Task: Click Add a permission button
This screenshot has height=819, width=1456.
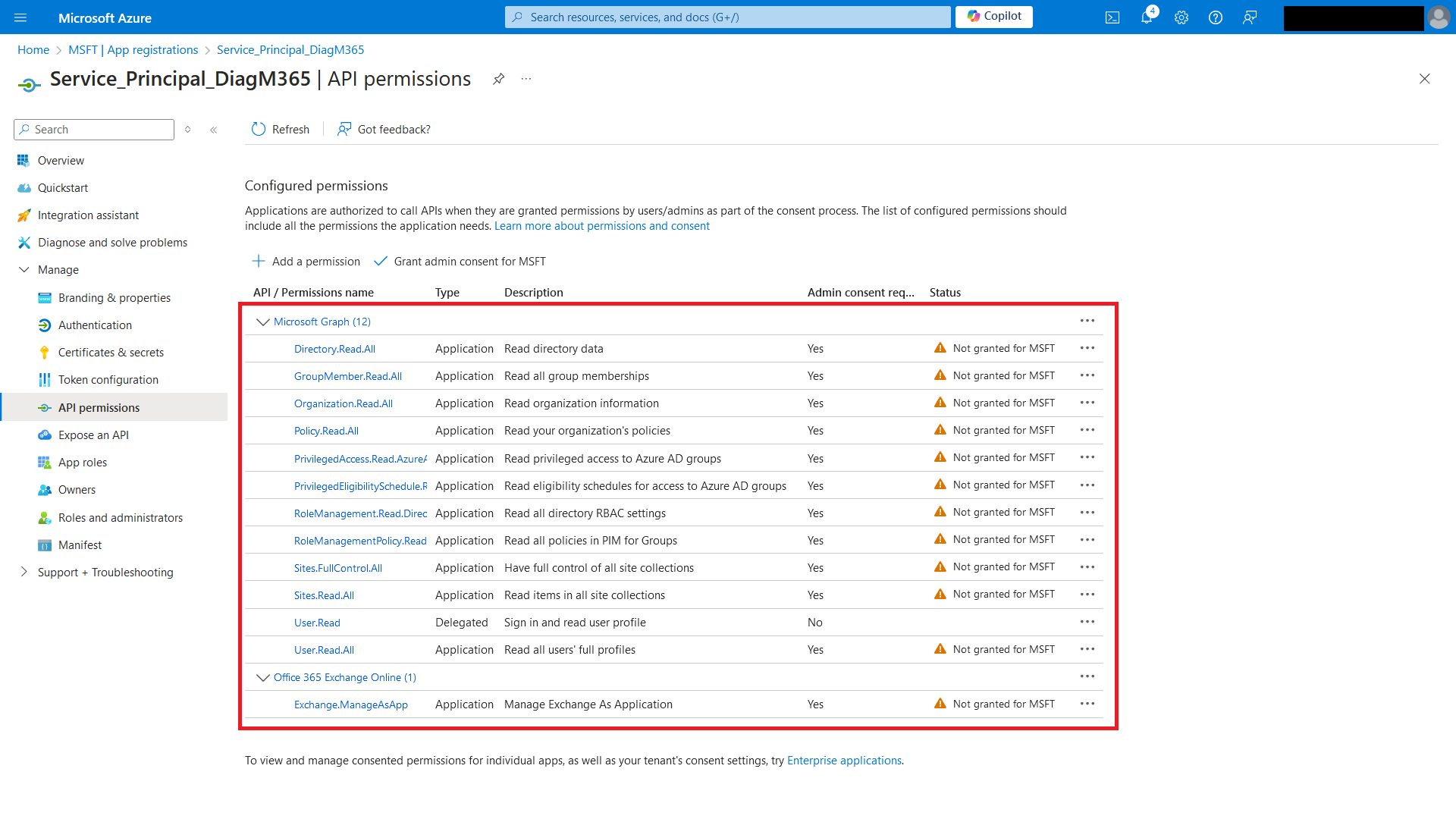Action: [306, 261]
